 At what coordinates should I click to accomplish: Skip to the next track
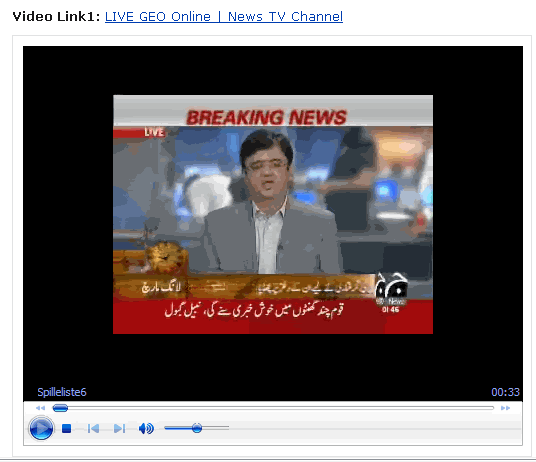click(119, 428)
